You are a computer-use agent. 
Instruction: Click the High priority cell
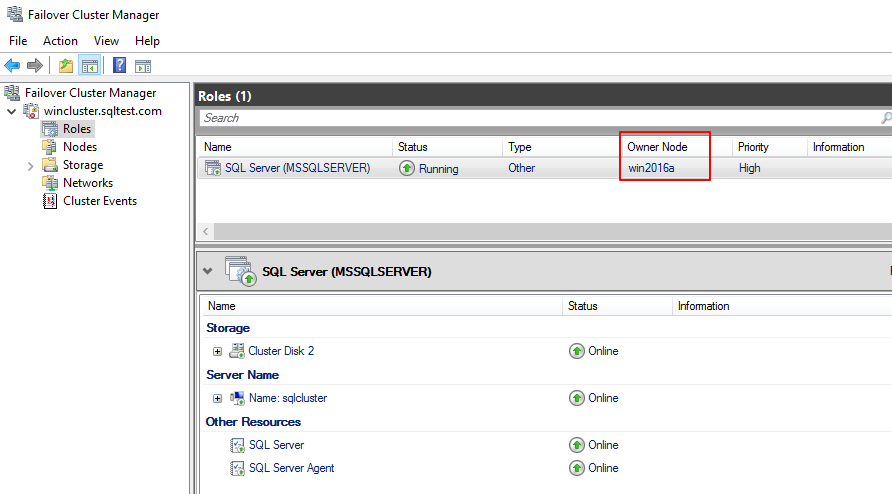coord(749,168)
